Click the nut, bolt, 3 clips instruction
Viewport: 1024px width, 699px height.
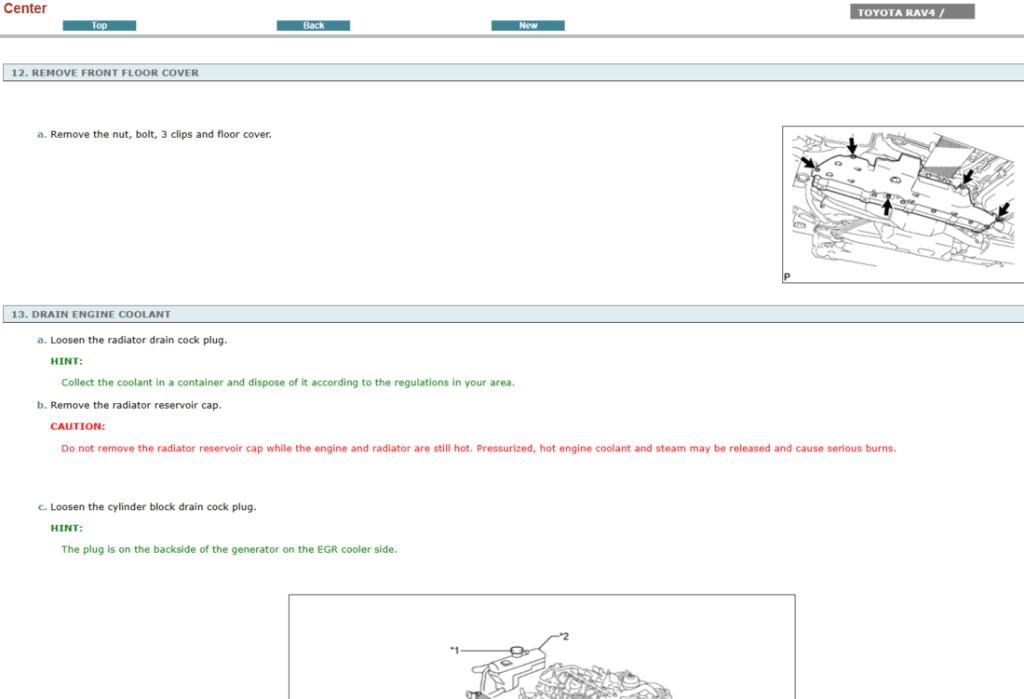pos(160,134)
